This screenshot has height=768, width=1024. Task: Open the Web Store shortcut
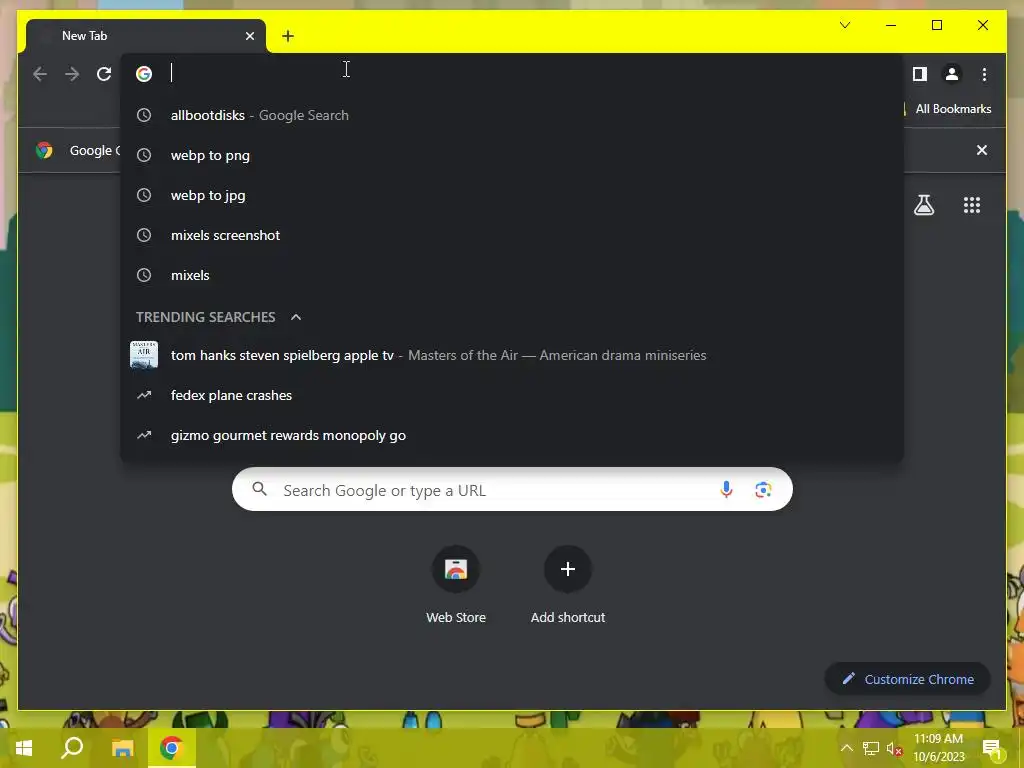(x=456, y=585)
